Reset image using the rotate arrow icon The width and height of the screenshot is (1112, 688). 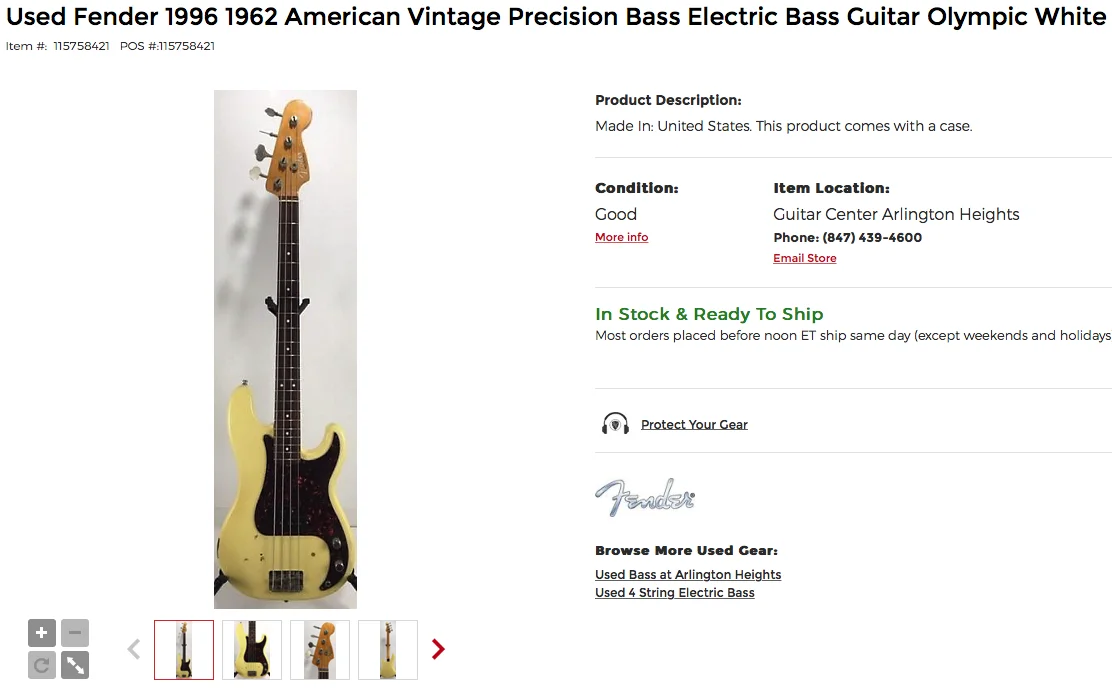click(x=42, y=665)
